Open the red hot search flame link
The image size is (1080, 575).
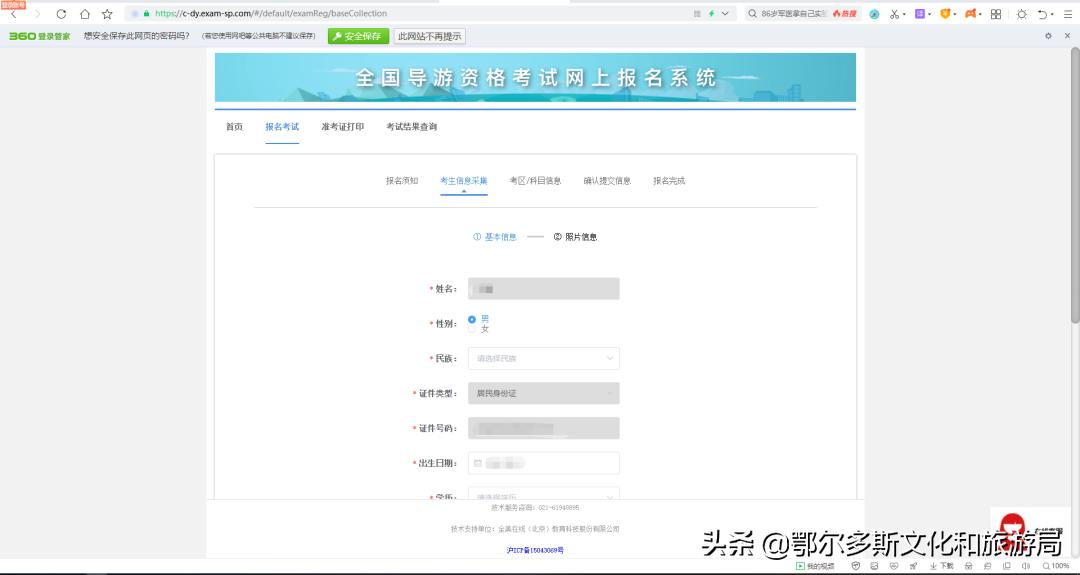click(844, 13)
